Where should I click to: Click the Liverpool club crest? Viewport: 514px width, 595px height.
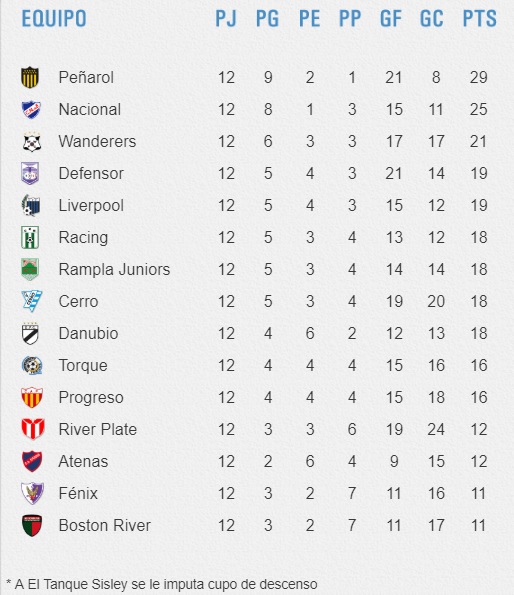31,205
